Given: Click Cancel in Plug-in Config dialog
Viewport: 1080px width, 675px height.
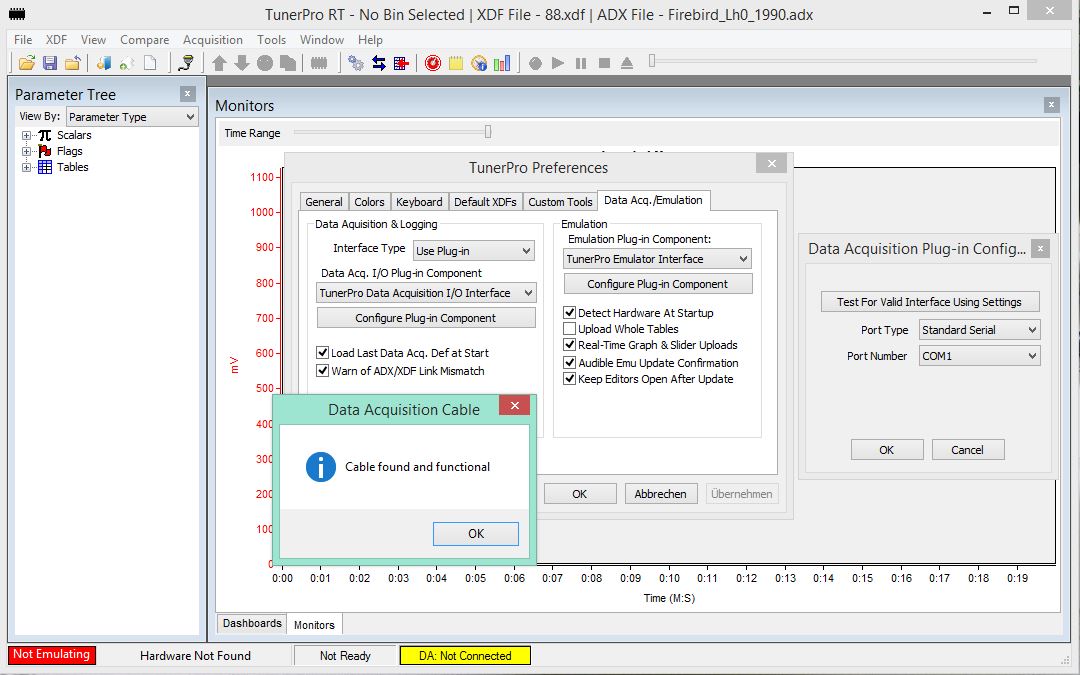Looking at the screenshot, I should pos(968,450).
